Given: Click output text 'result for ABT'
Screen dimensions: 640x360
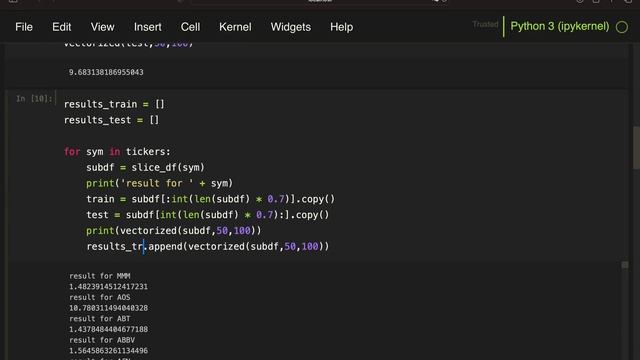Looking at the screenshot, I should 100,318.
